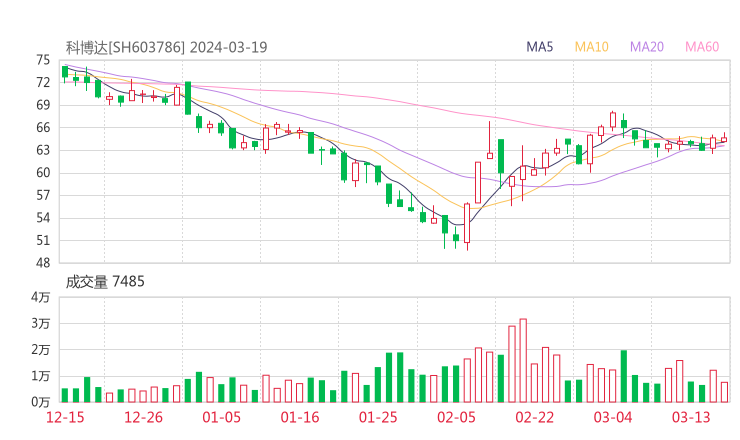Click the 0万 volume axis label
740x440 pixels.
[x=41, y=402]
